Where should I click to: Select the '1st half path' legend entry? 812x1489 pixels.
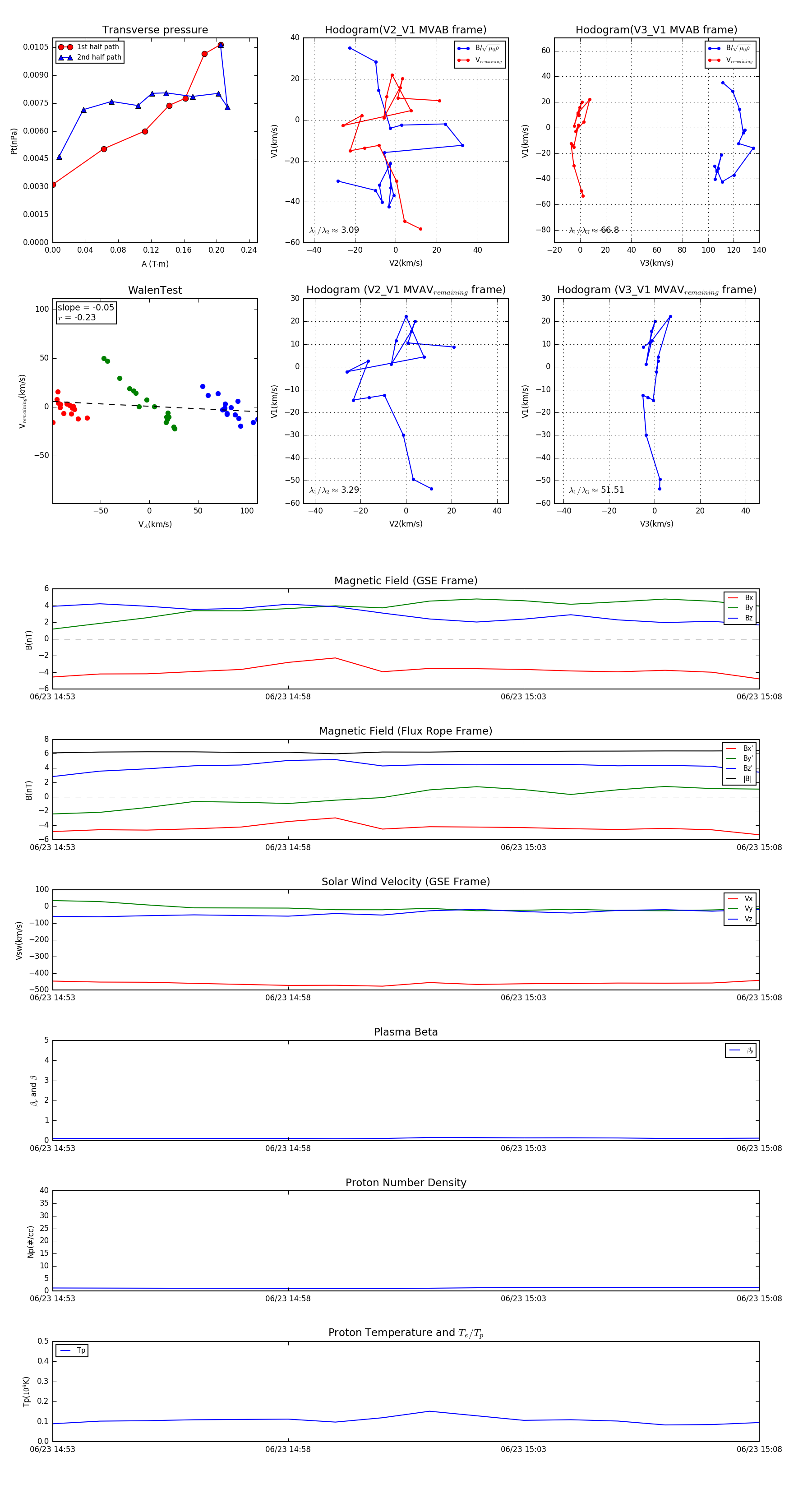click(90, 47)
